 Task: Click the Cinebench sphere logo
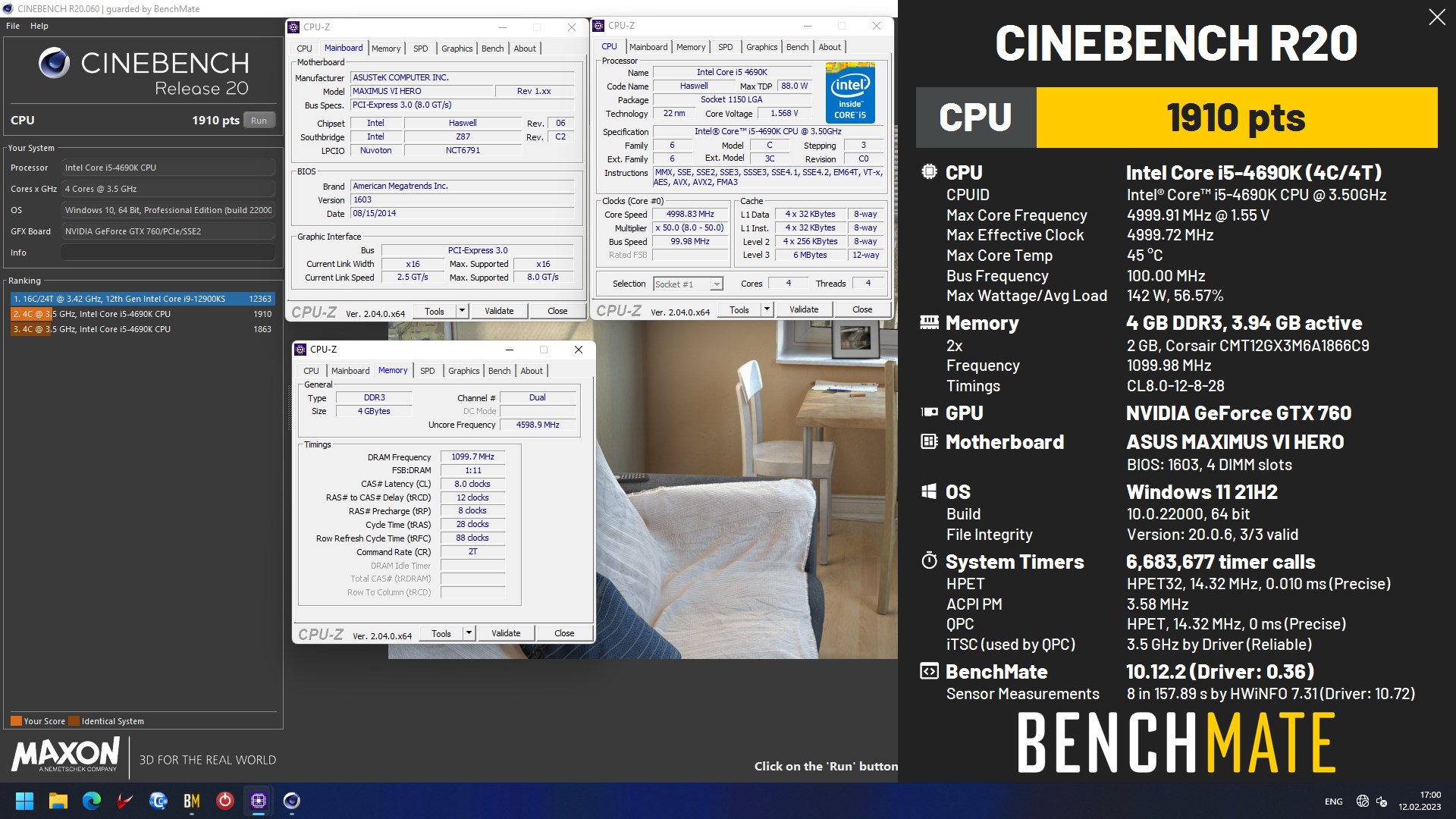tap(54, 63)
